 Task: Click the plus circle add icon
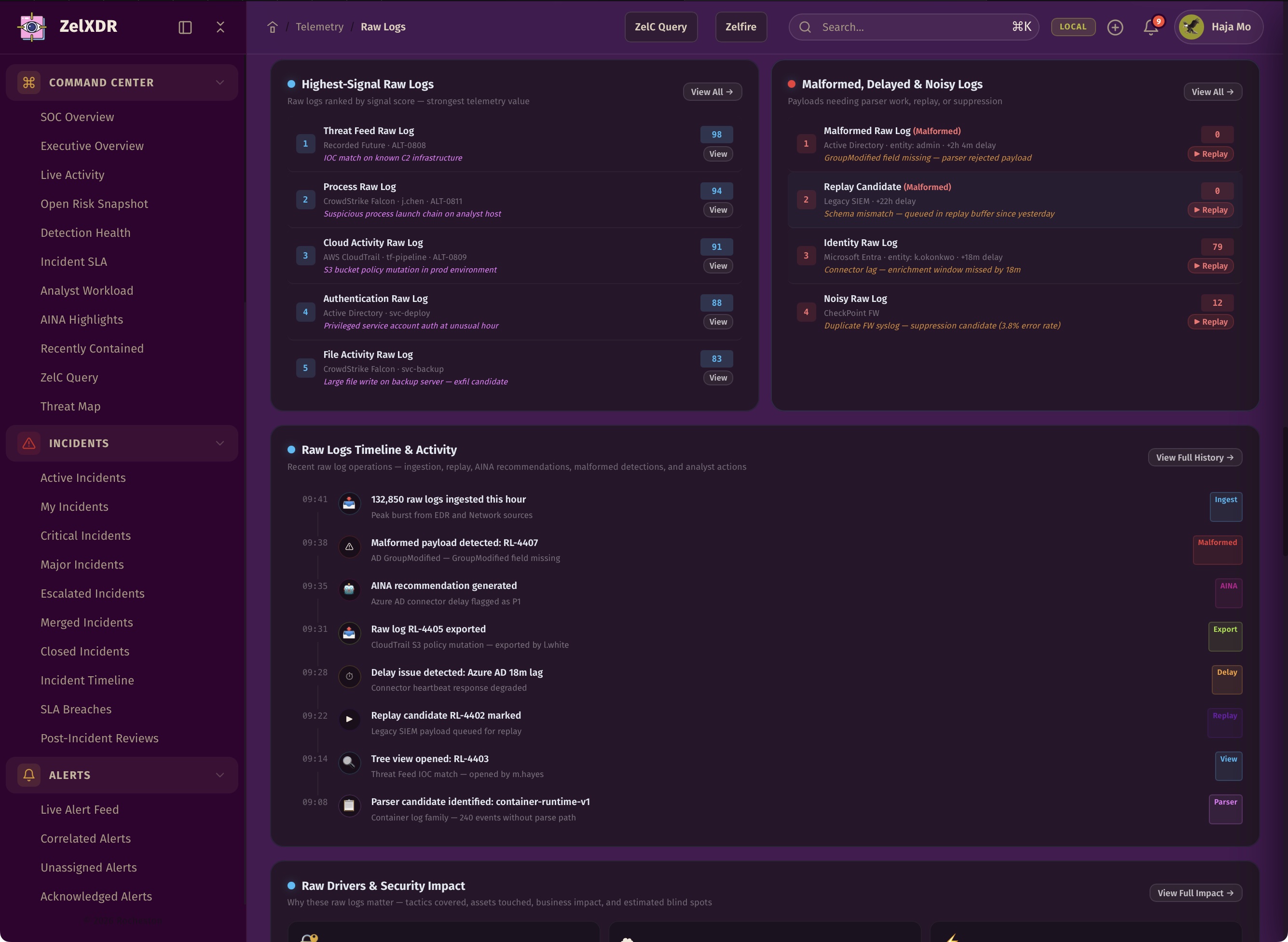click(1115, 27)
